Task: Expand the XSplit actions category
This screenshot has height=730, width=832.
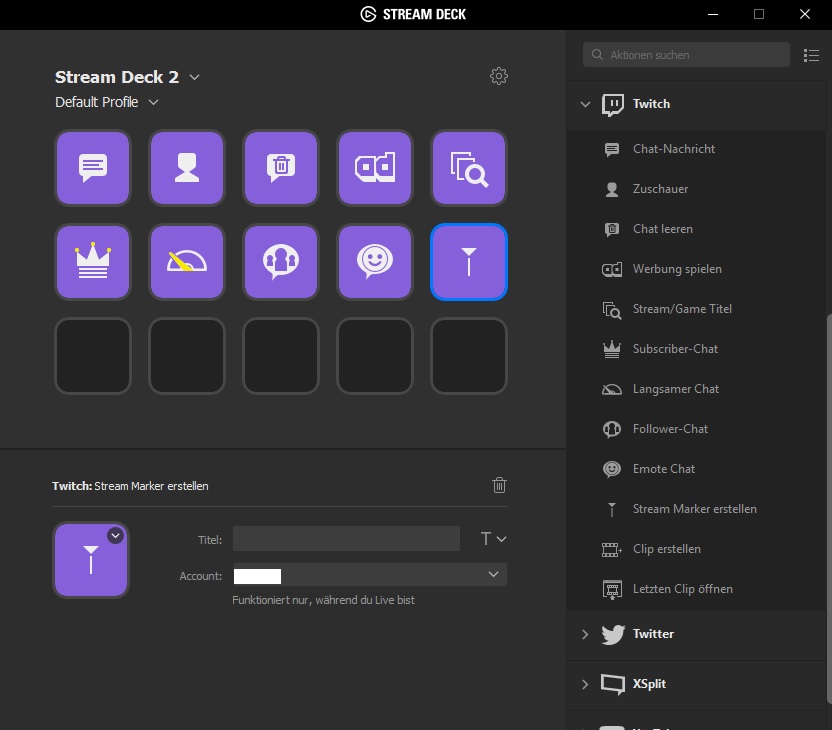Action: pos(585,684)
